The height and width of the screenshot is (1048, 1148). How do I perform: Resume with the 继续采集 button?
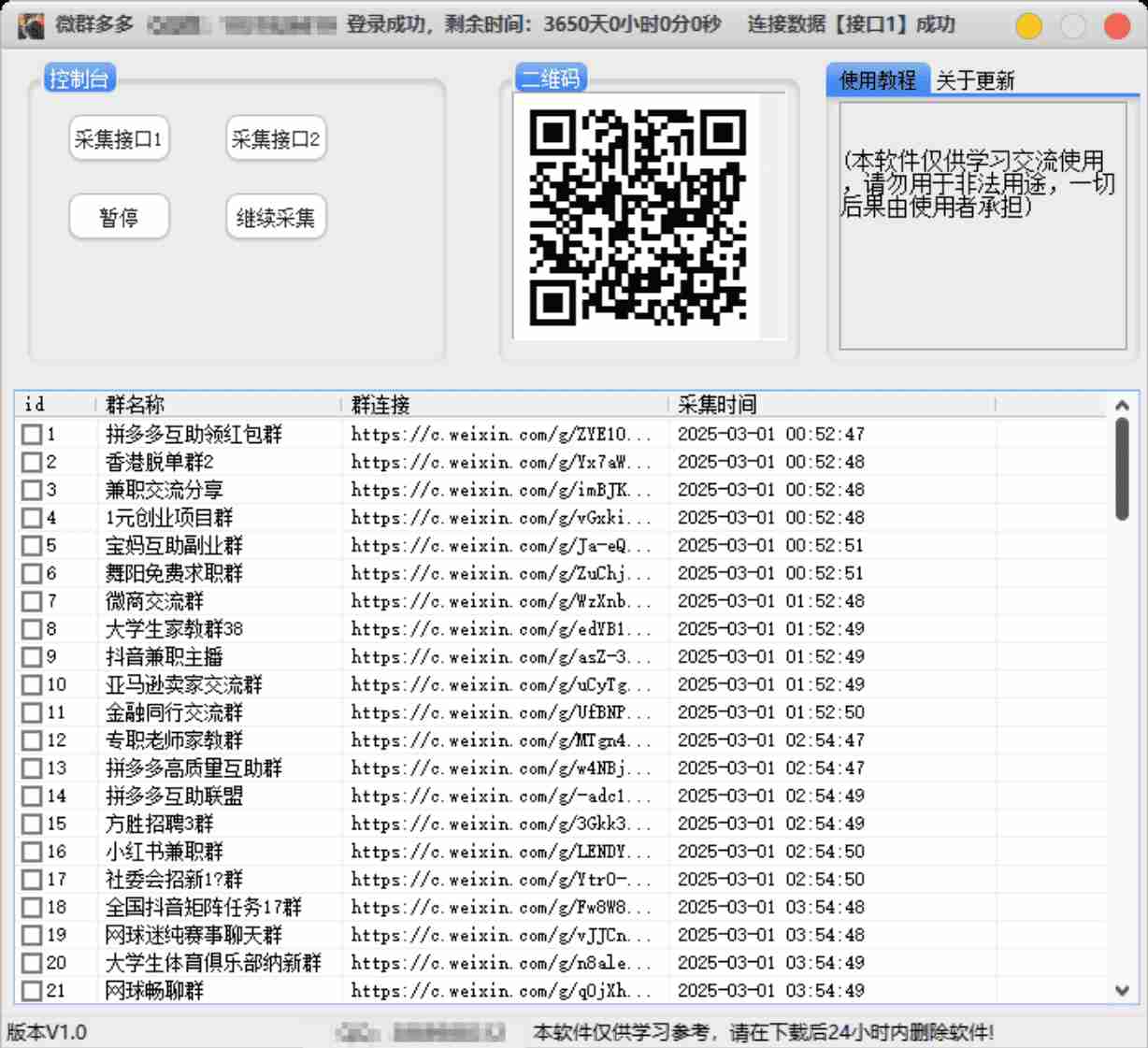pos(276,218)
